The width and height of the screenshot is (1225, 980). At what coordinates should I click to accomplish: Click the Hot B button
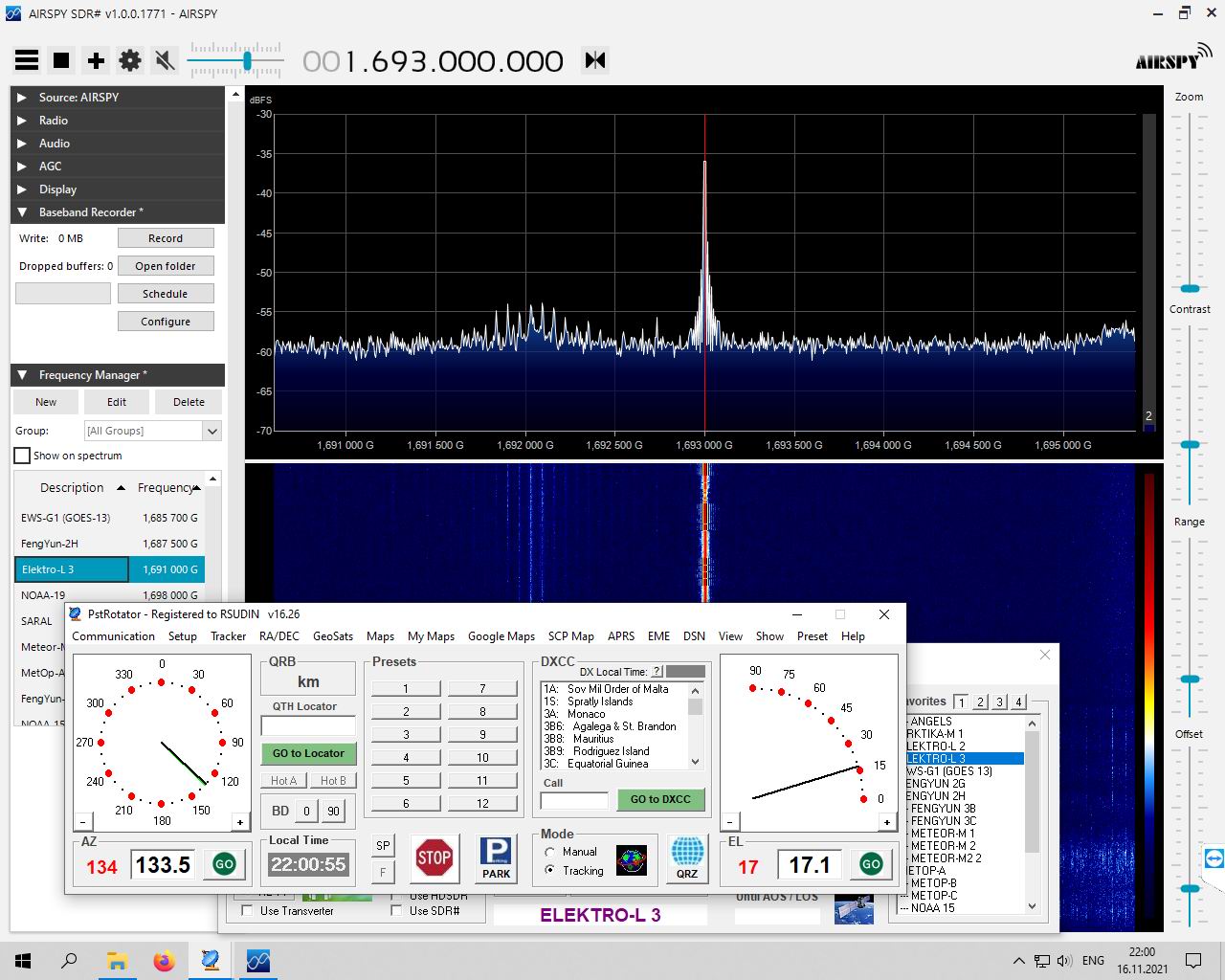click(333, 780)
